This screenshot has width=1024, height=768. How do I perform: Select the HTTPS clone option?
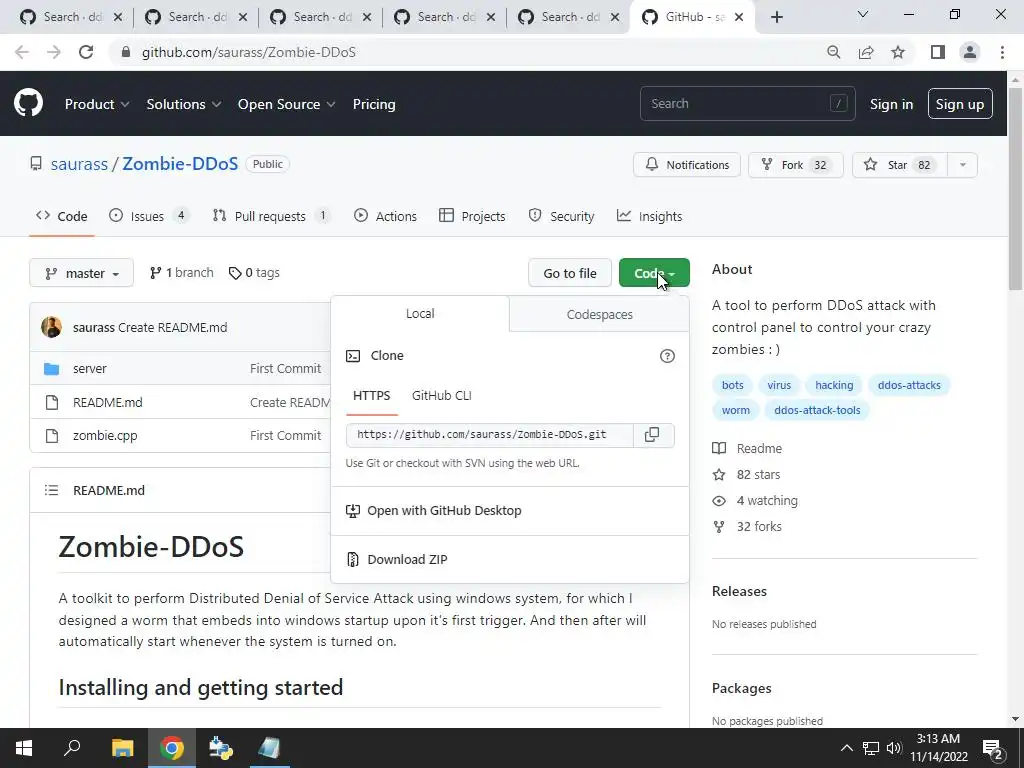(x=372, y=396)
